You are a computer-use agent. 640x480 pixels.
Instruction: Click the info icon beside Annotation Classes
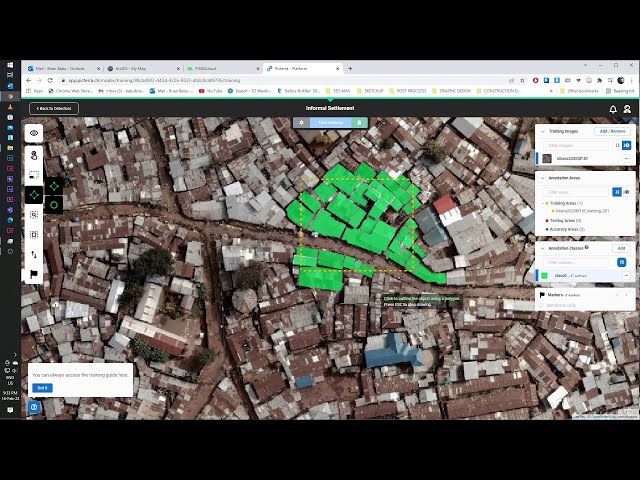[587, 247]
